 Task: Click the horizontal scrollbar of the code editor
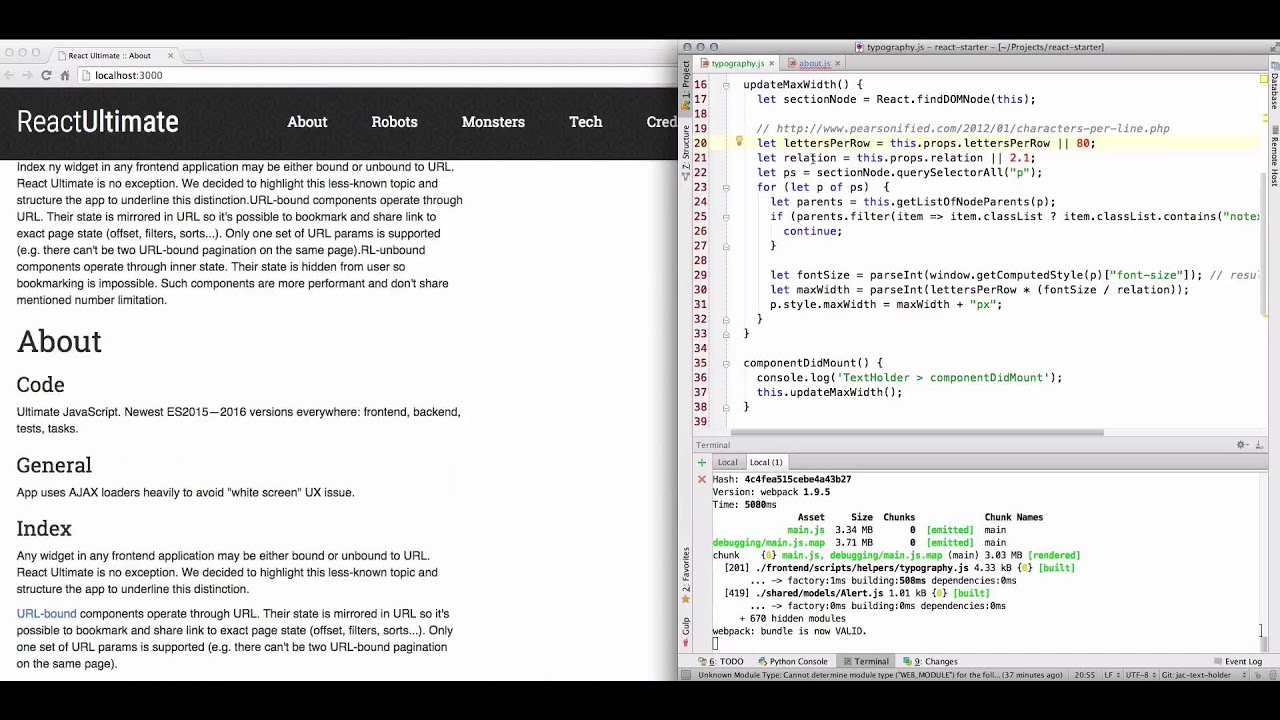(916, 433)
